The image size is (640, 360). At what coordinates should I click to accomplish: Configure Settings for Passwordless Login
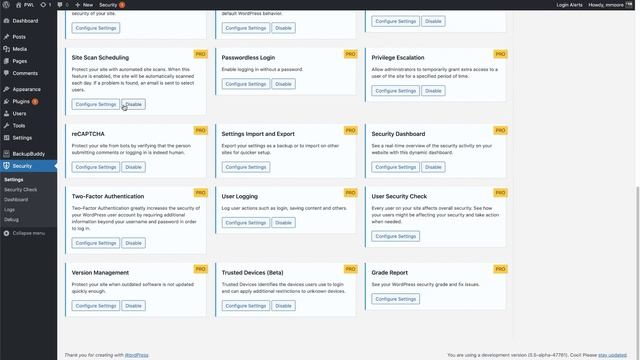[246, 84]
